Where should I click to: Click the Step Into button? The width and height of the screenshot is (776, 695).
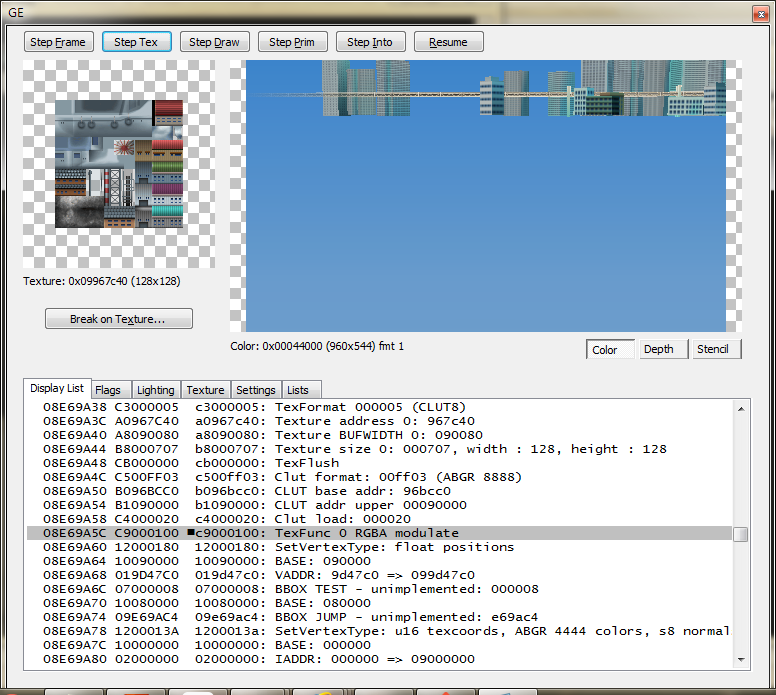pos(370,42)
